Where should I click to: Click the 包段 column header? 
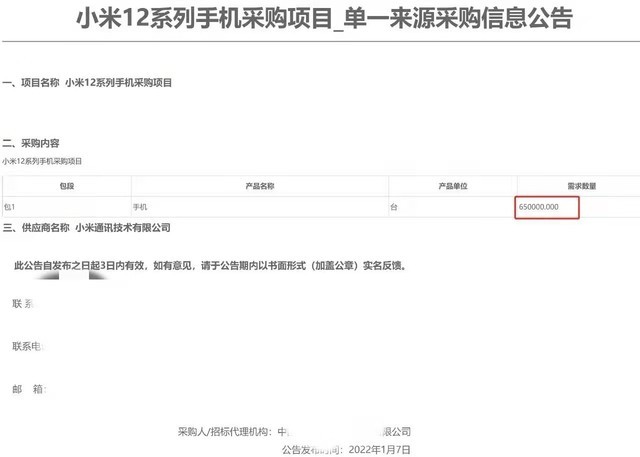click(67, 186)
